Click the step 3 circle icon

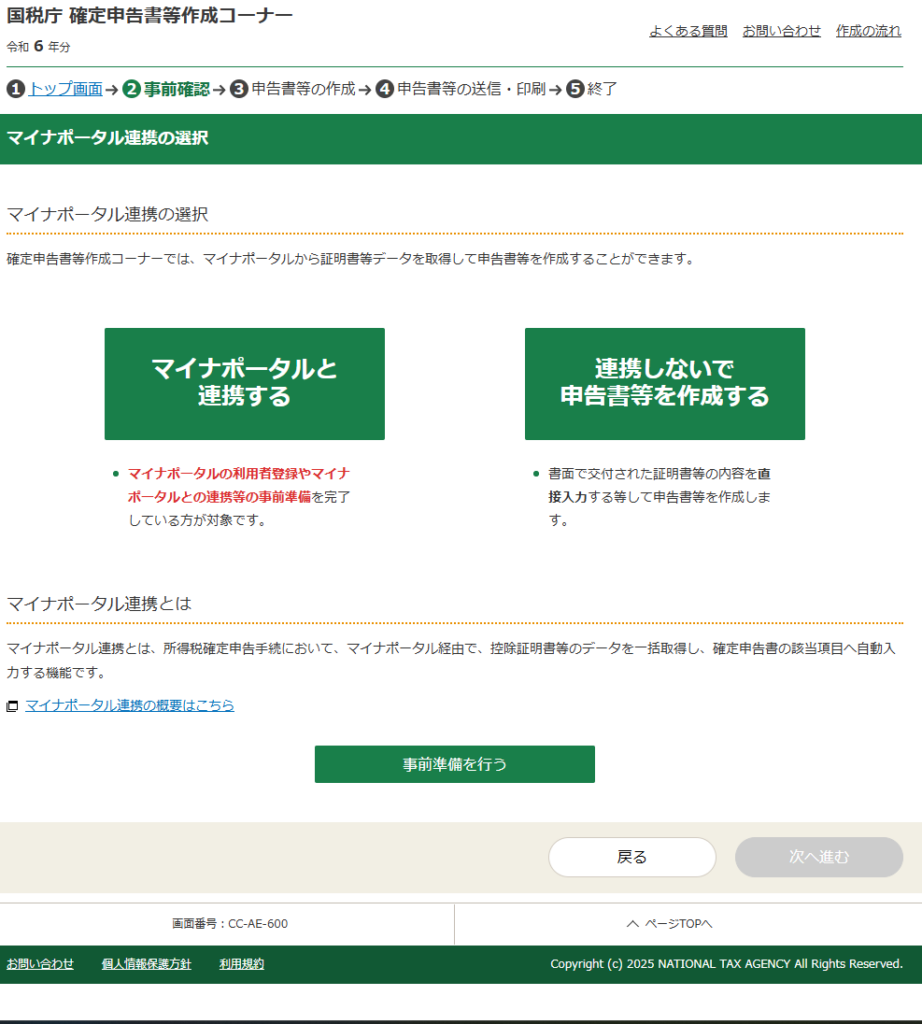point(239,89)
